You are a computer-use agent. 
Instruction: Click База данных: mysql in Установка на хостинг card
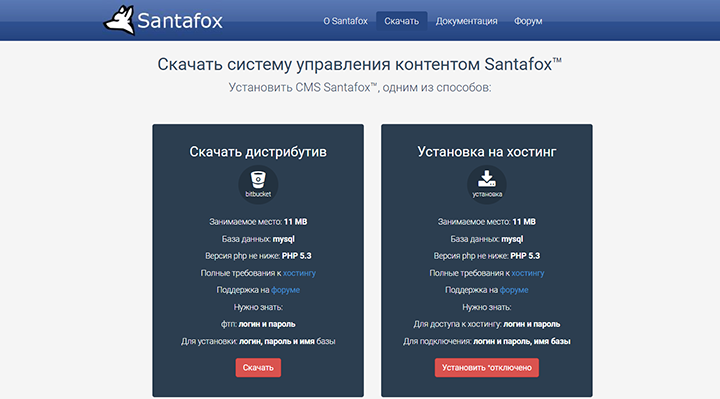coord(487,239)
